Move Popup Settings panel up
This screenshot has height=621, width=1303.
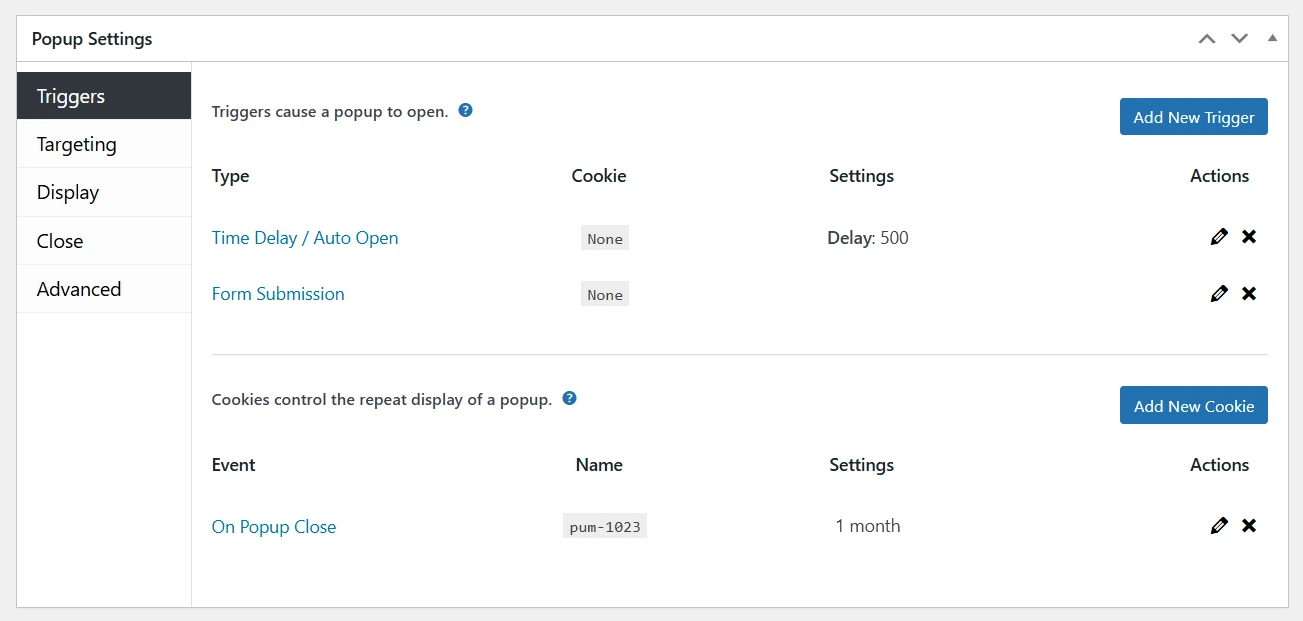click(1207, 39)
